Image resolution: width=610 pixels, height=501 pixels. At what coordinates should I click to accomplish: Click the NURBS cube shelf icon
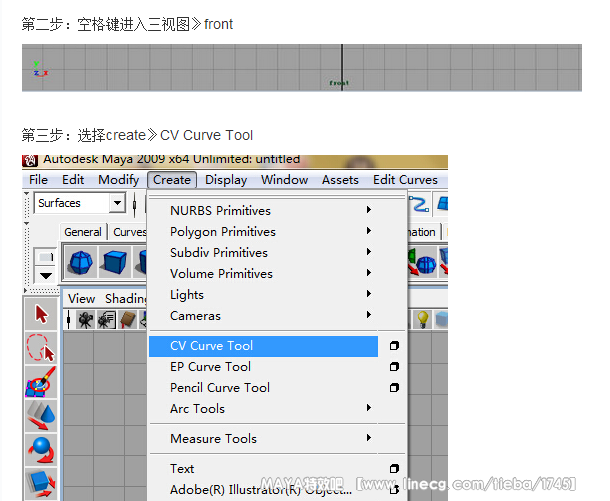click(114, 261)
